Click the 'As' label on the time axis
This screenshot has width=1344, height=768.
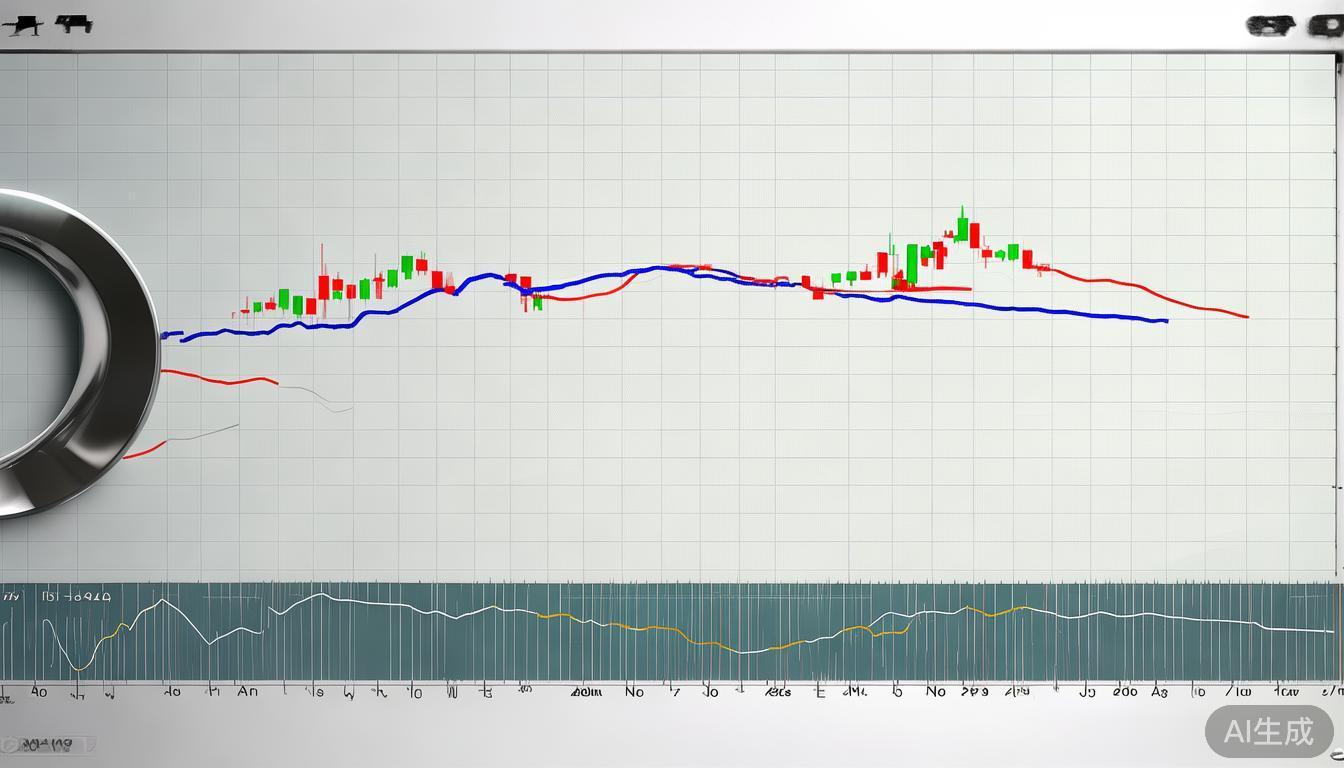pyautogui.click(x=1160, y=691)
